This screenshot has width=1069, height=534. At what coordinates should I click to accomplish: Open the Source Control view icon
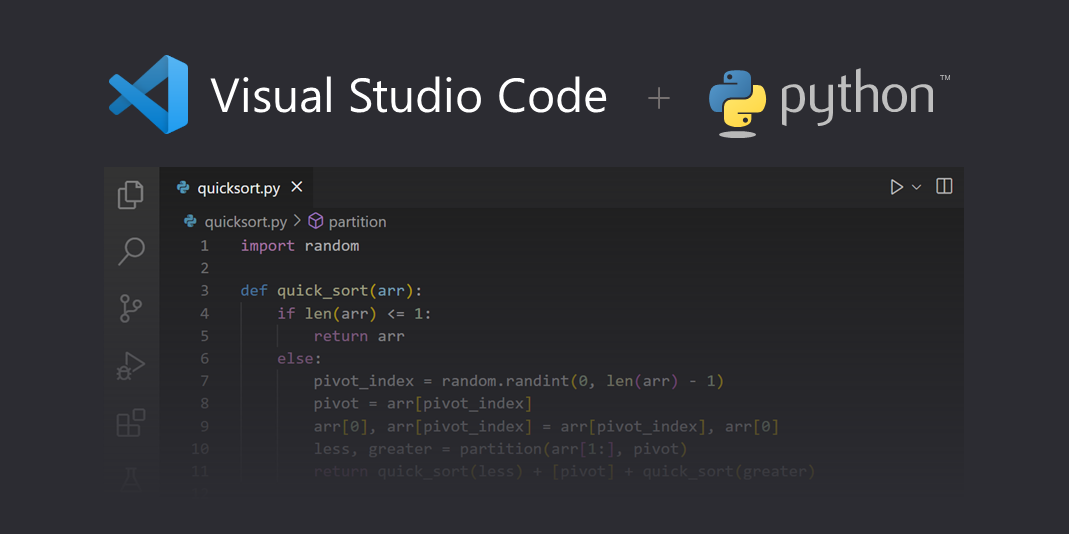point(131,308)
